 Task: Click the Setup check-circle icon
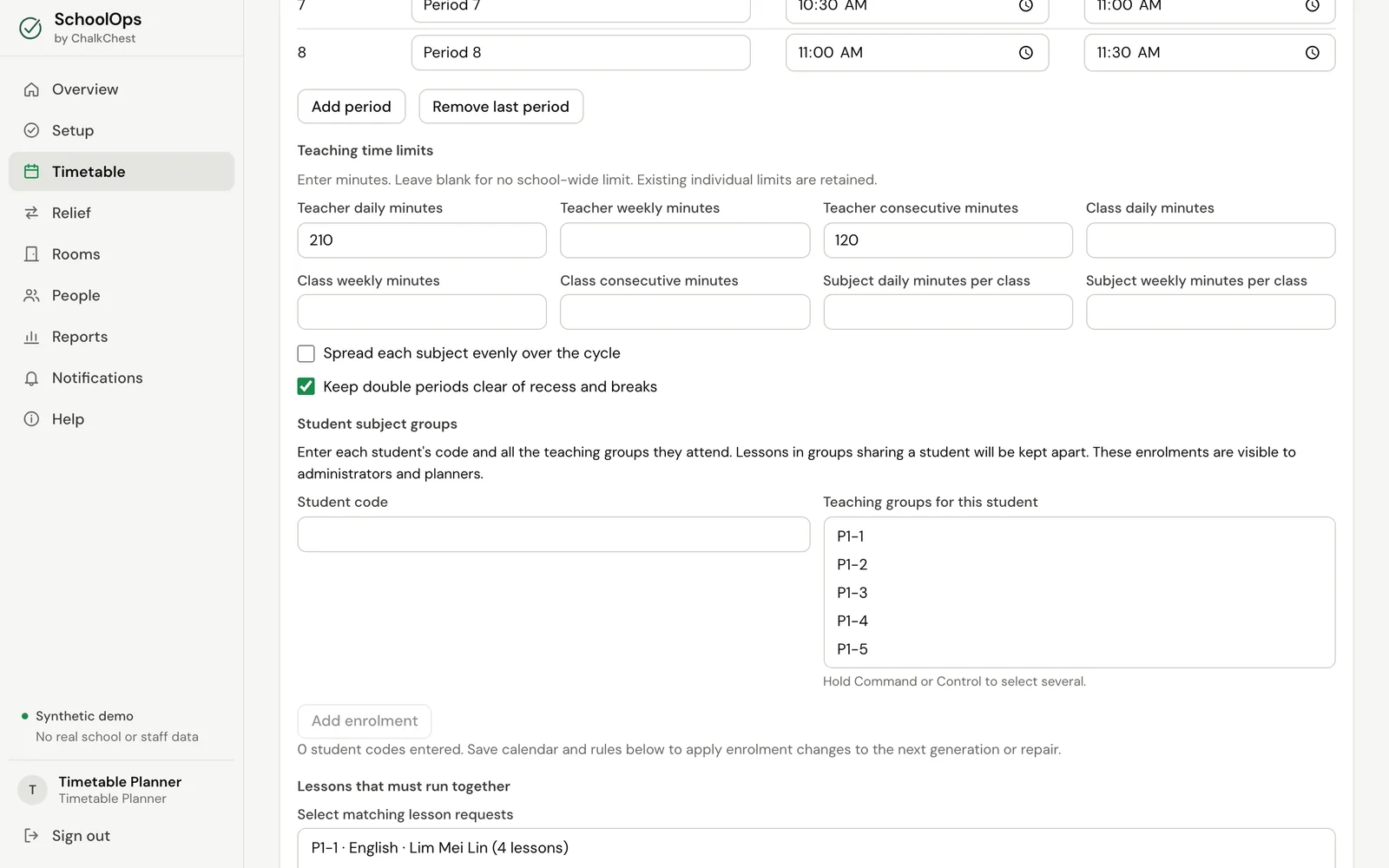tap(31, 130)
